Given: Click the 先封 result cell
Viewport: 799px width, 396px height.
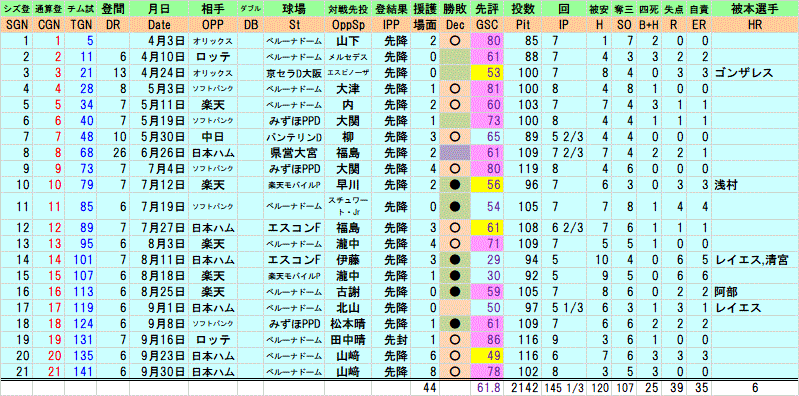Looking at the screenshot, I should (391, 340).
